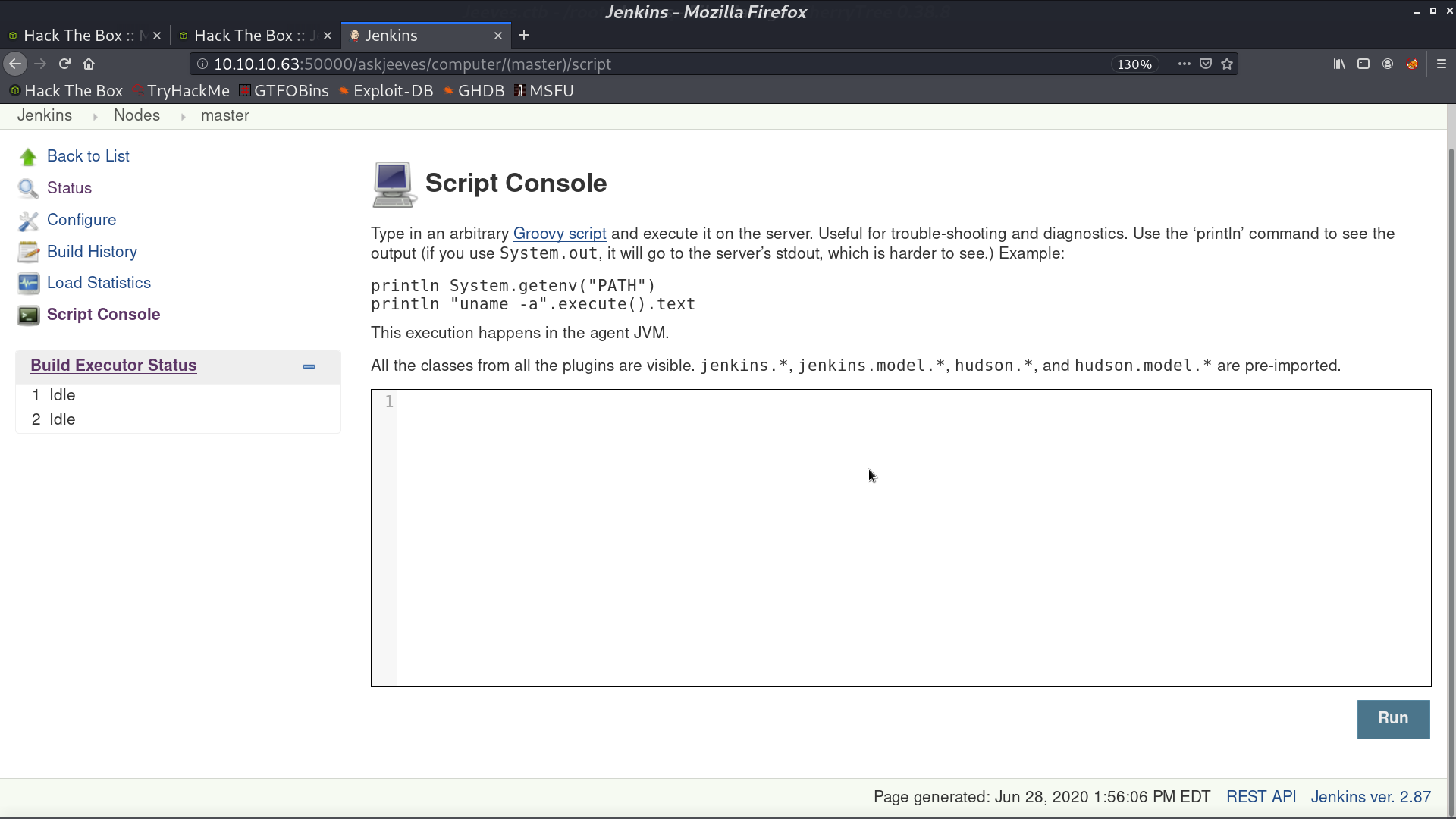Viewport: 1456px width, 819px height.
Task: Click the browser address bar URL
Action: (x=413, y=64)
